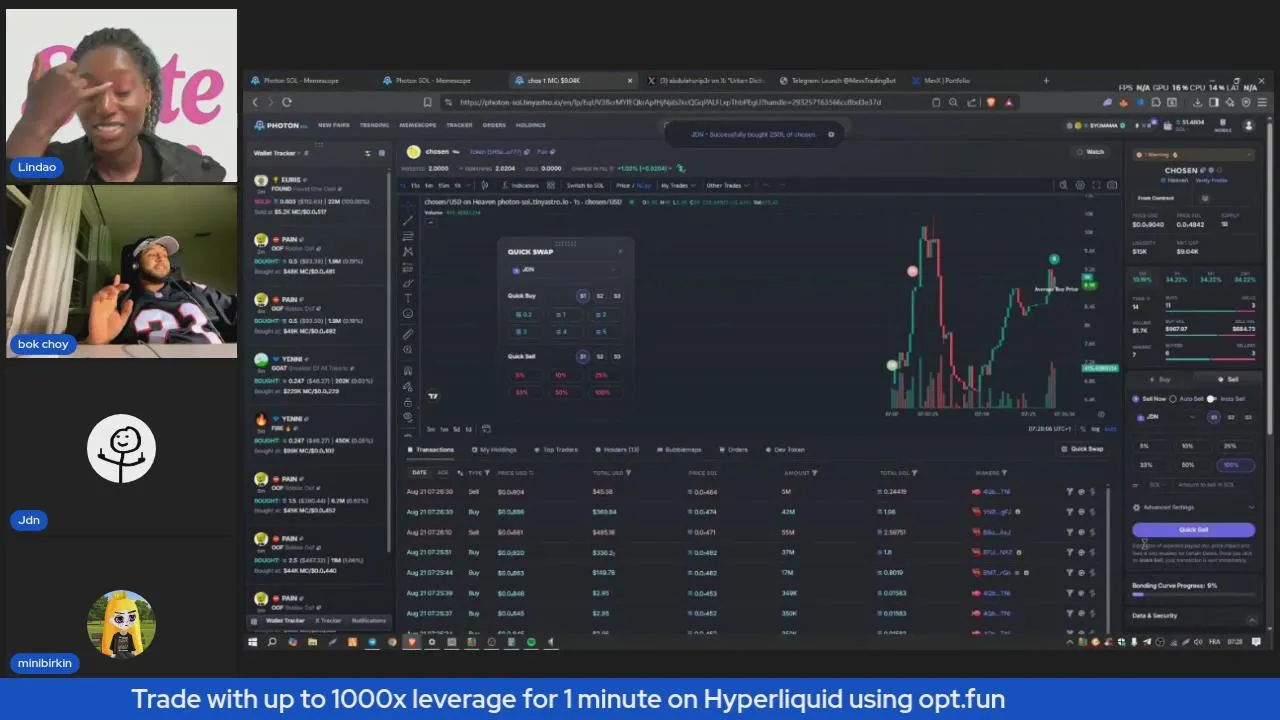
Task: Click Switch to SOL button
Action: [x=587, y=185]
